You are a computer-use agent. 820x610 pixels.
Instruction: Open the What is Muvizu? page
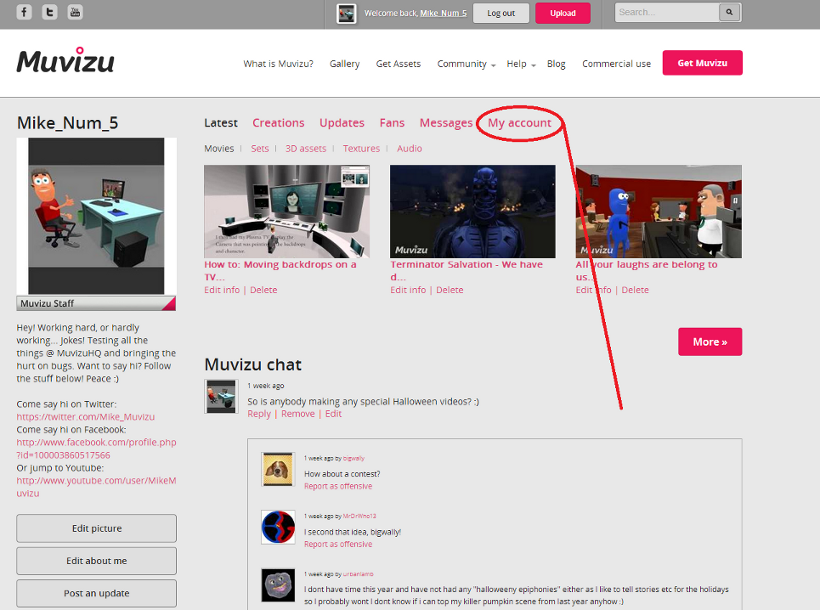[x=278, y=63]
